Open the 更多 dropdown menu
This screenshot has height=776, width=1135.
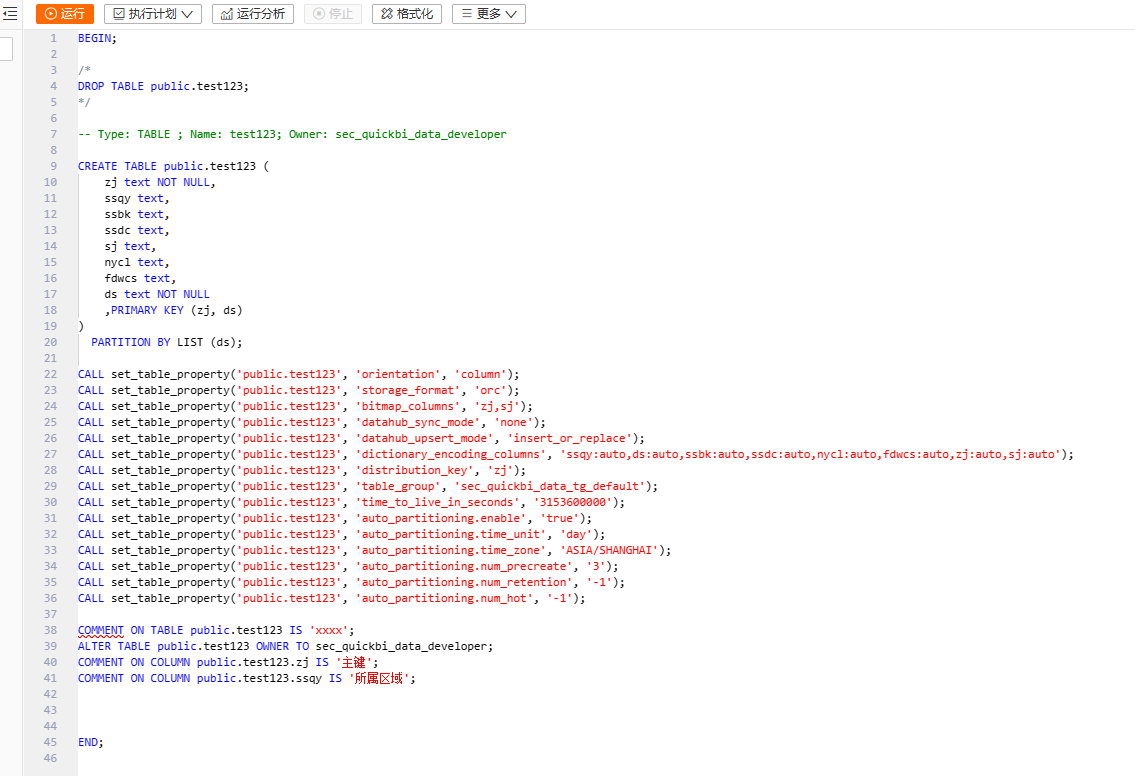[489, 14]
